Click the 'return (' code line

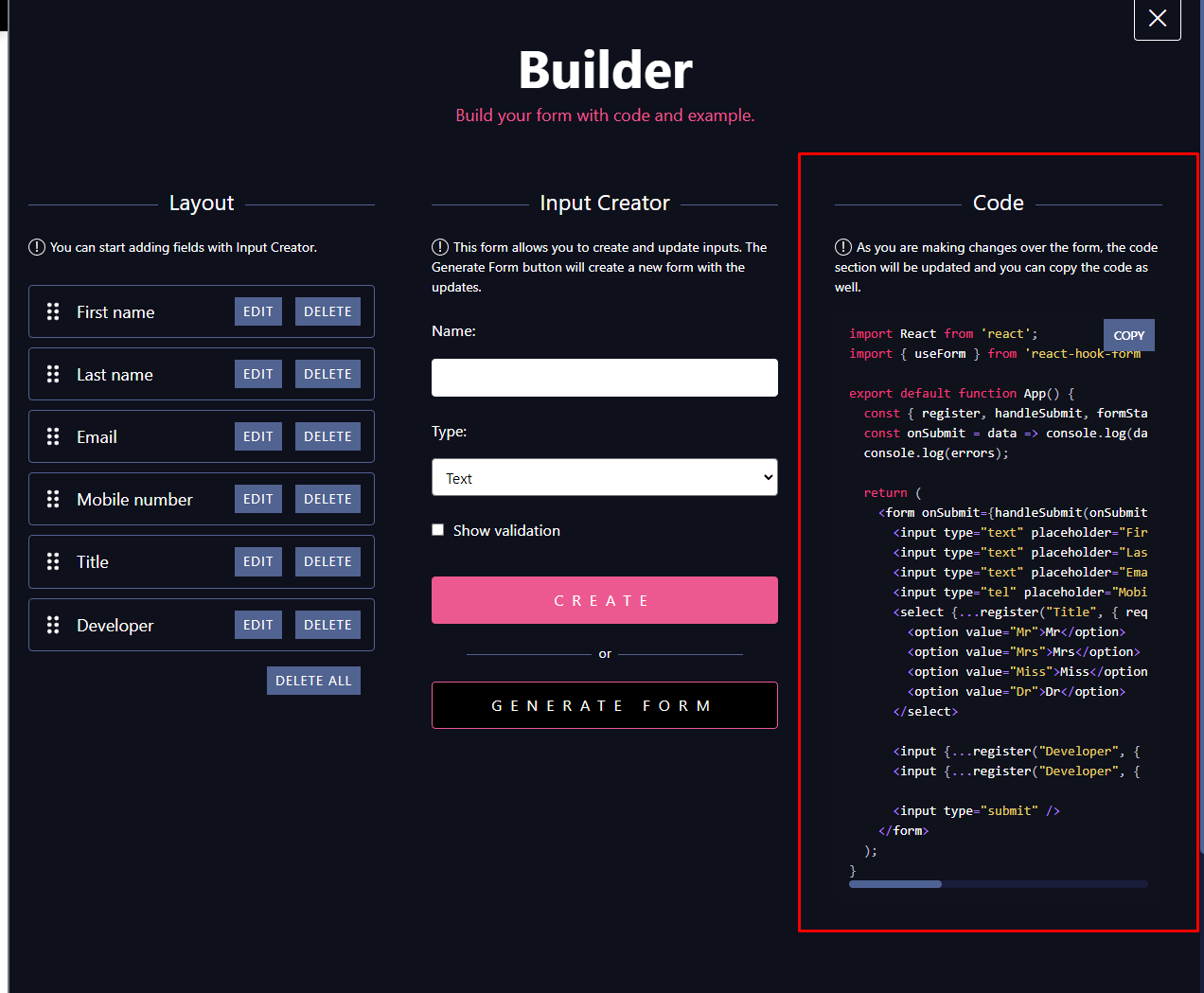[x=893, y=492]
